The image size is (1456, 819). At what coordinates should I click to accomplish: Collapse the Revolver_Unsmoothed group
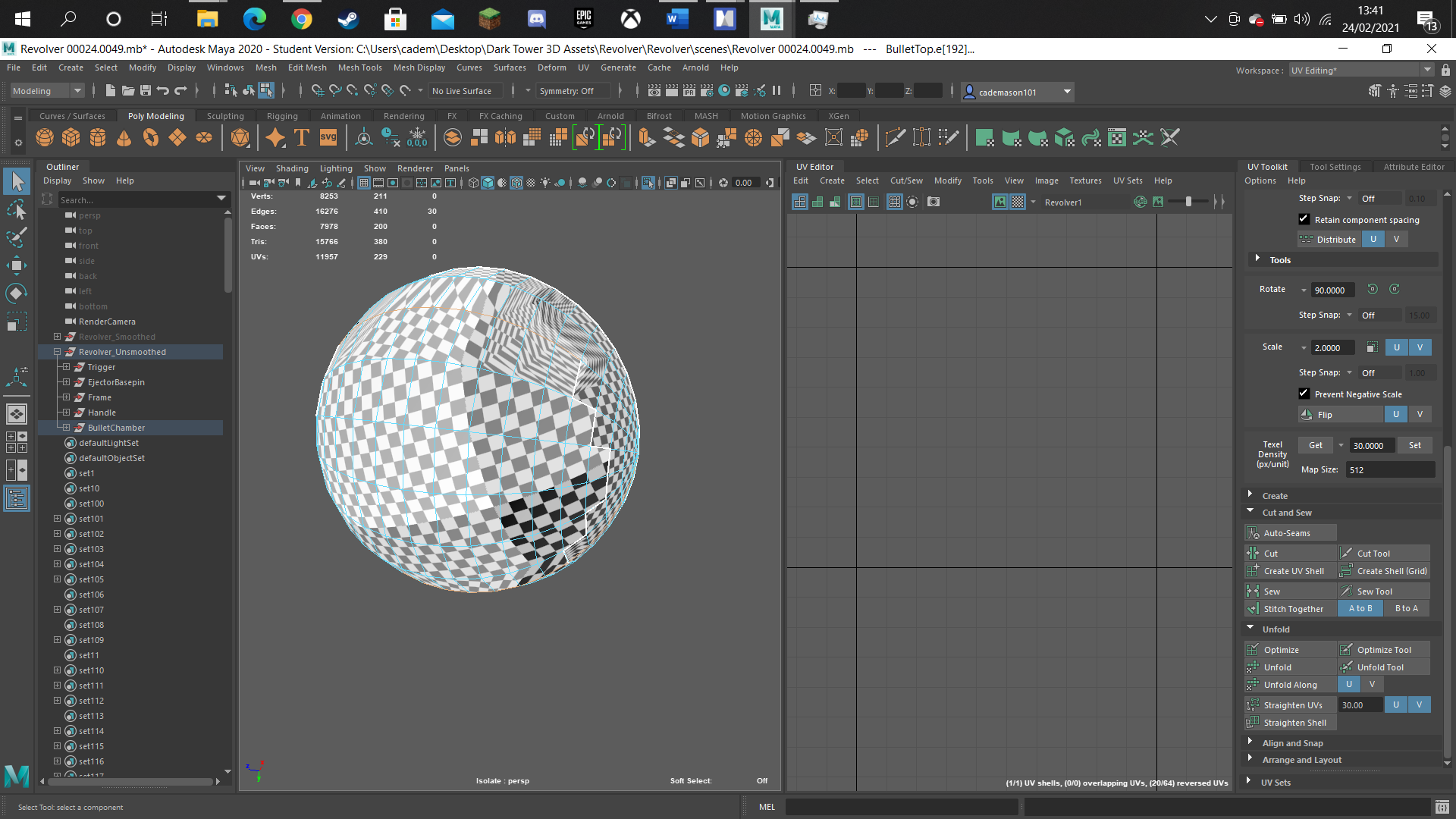pos(57,352)
